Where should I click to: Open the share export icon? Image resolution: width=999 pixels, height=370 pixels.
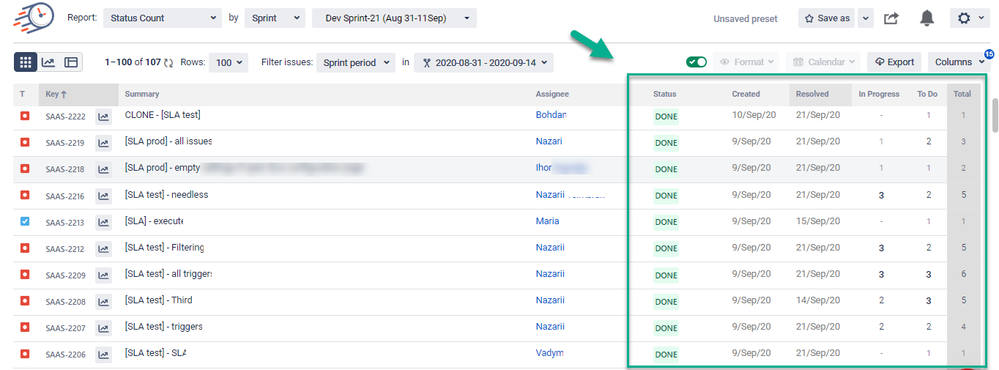tap(891, 18)
